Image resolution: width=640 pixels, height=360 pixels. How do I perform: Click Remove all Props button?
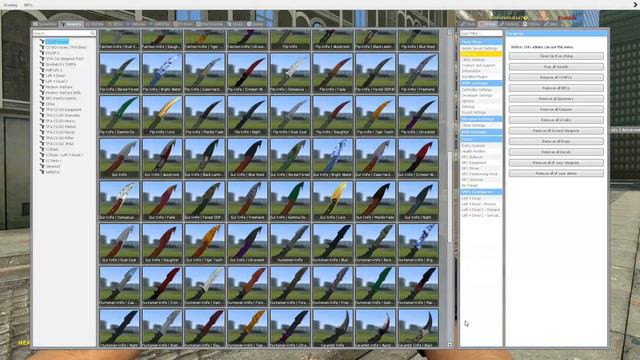(556, 141)
